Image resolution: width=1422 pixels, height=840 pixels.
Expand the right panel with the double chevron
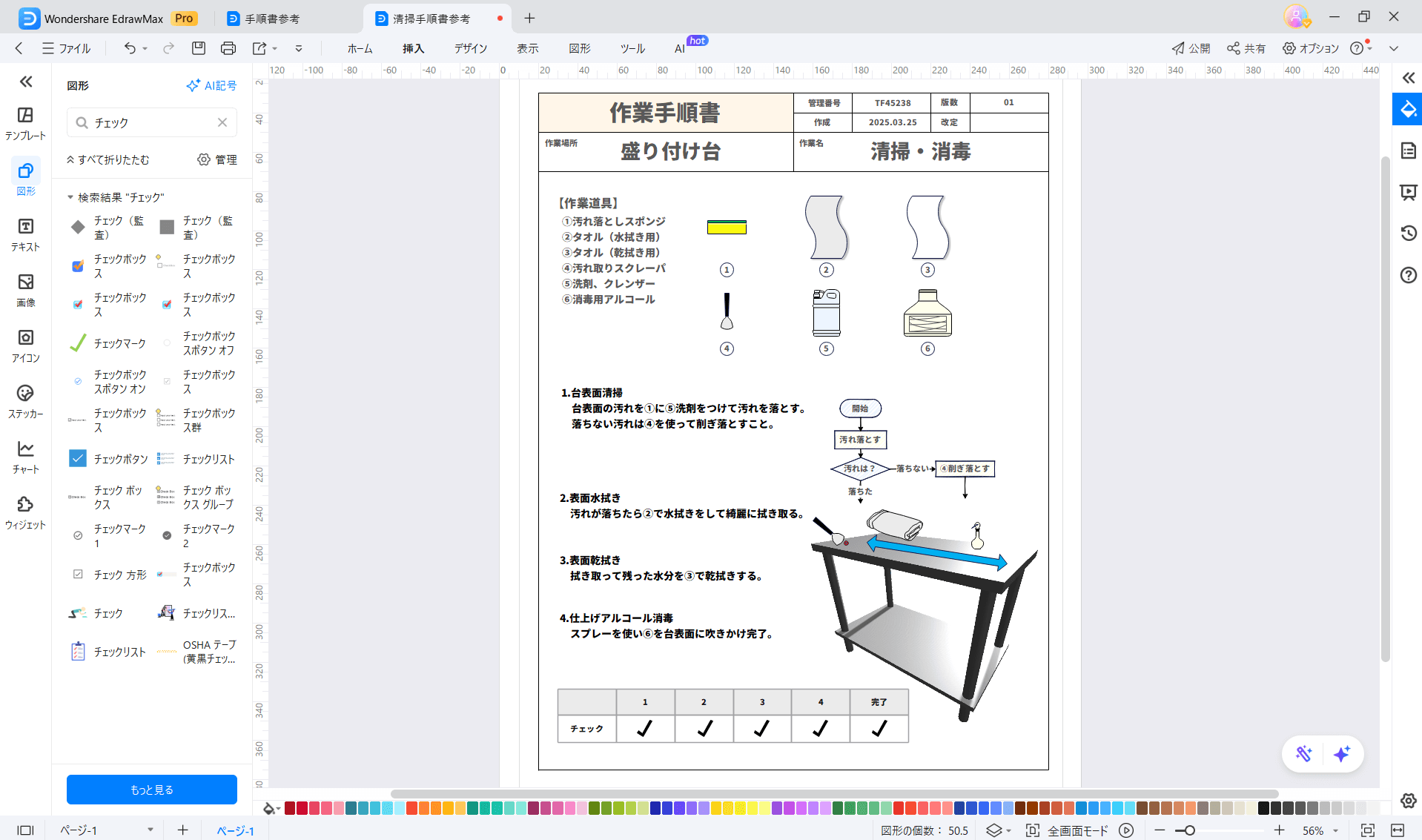click(x=1408, y=78)
